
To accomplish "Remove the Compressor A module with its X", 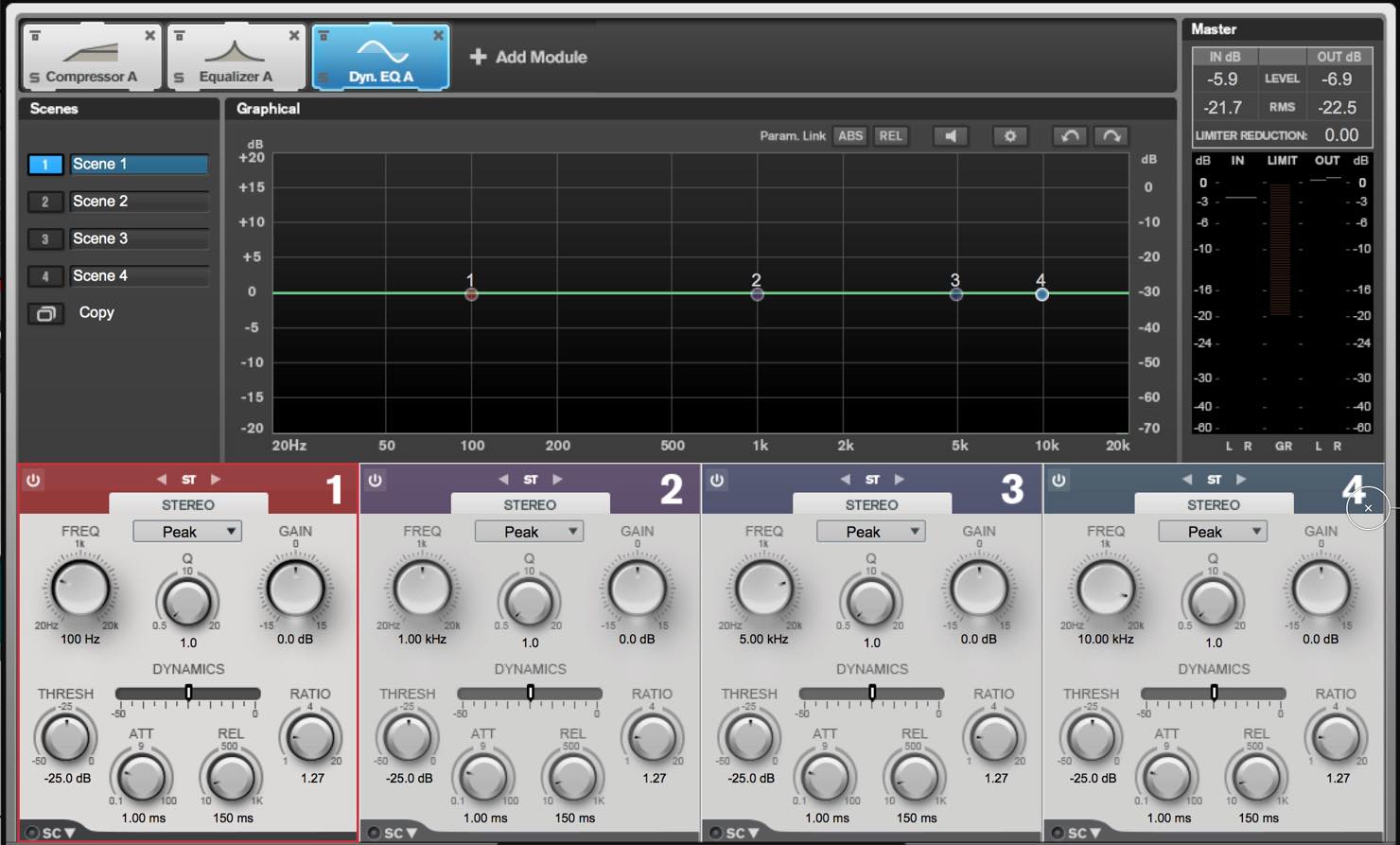I will point(149,36).
